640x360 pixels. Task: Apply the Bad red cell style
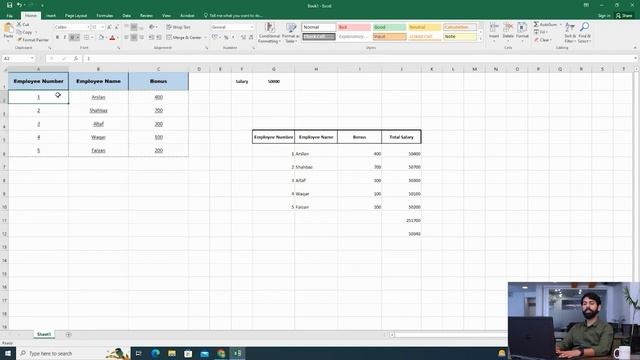pyautogui.click(x=354, y=27)
